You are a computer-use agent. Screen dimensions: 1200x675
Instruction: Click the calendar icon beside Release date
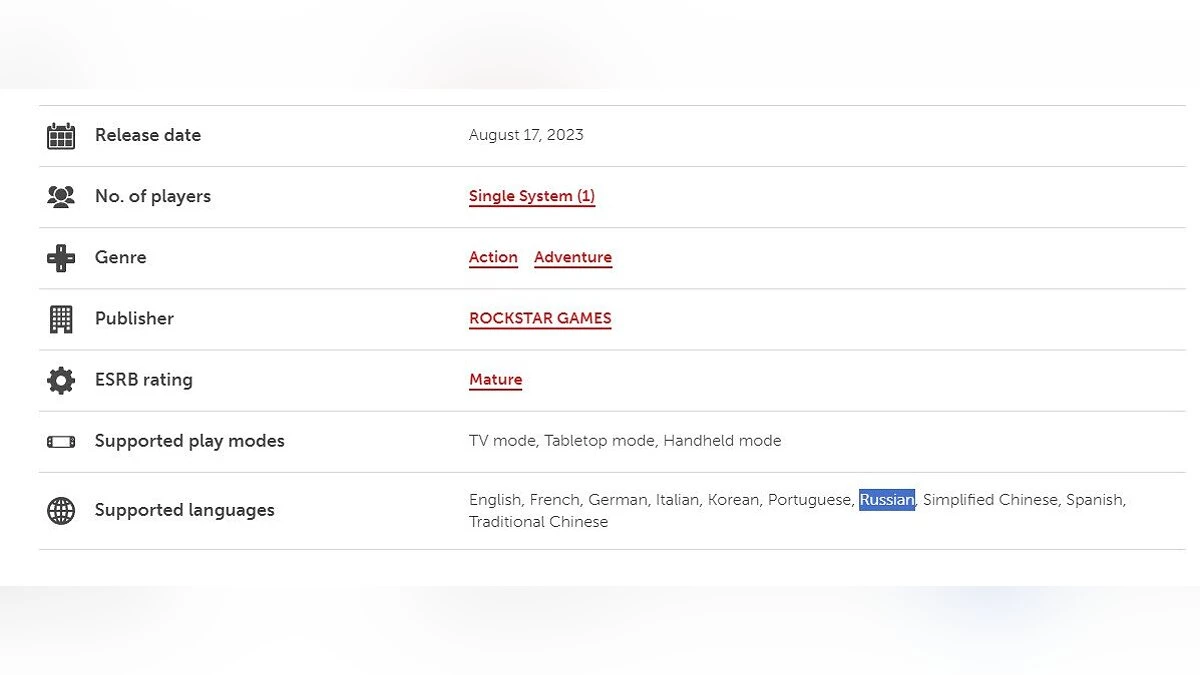[61, 136]
